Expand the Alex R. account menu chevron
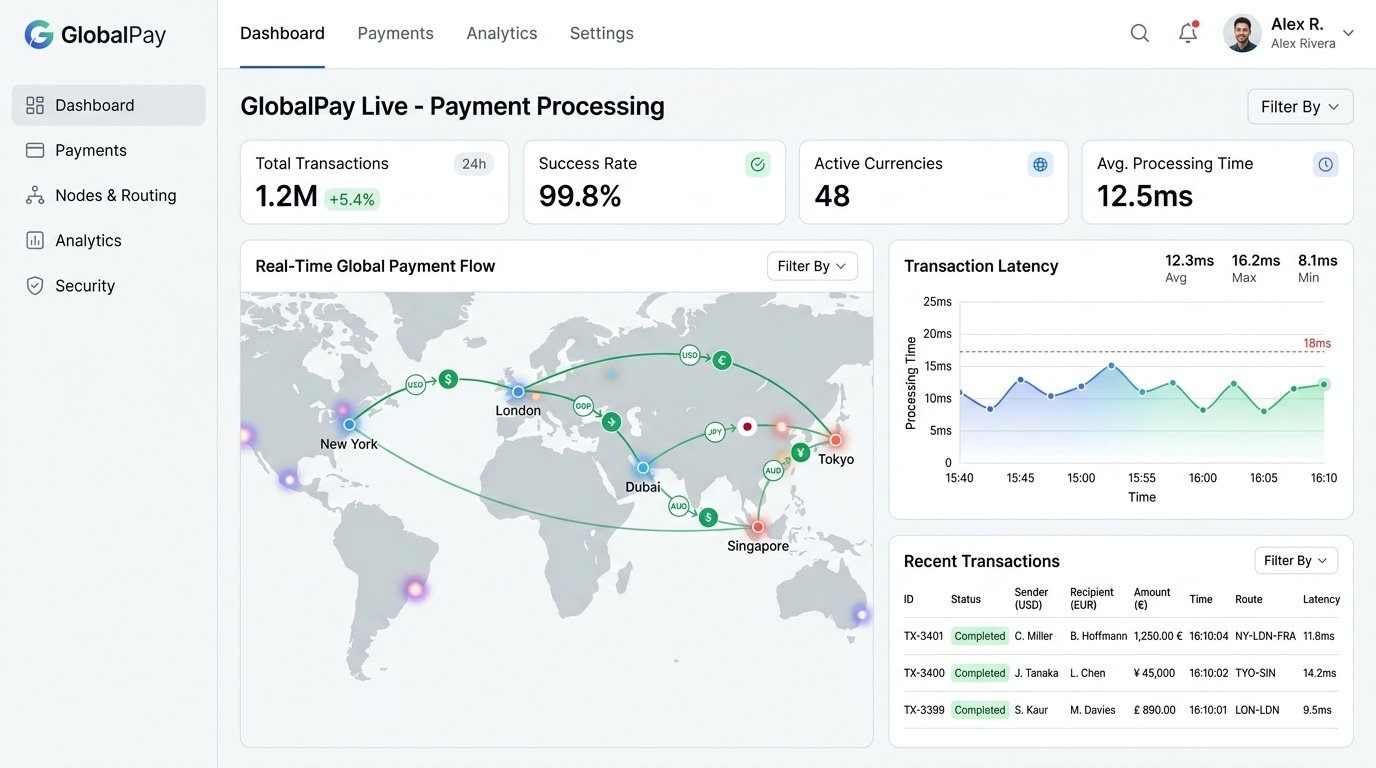This screenshot has width=1376, height=768. point(1348,33)
